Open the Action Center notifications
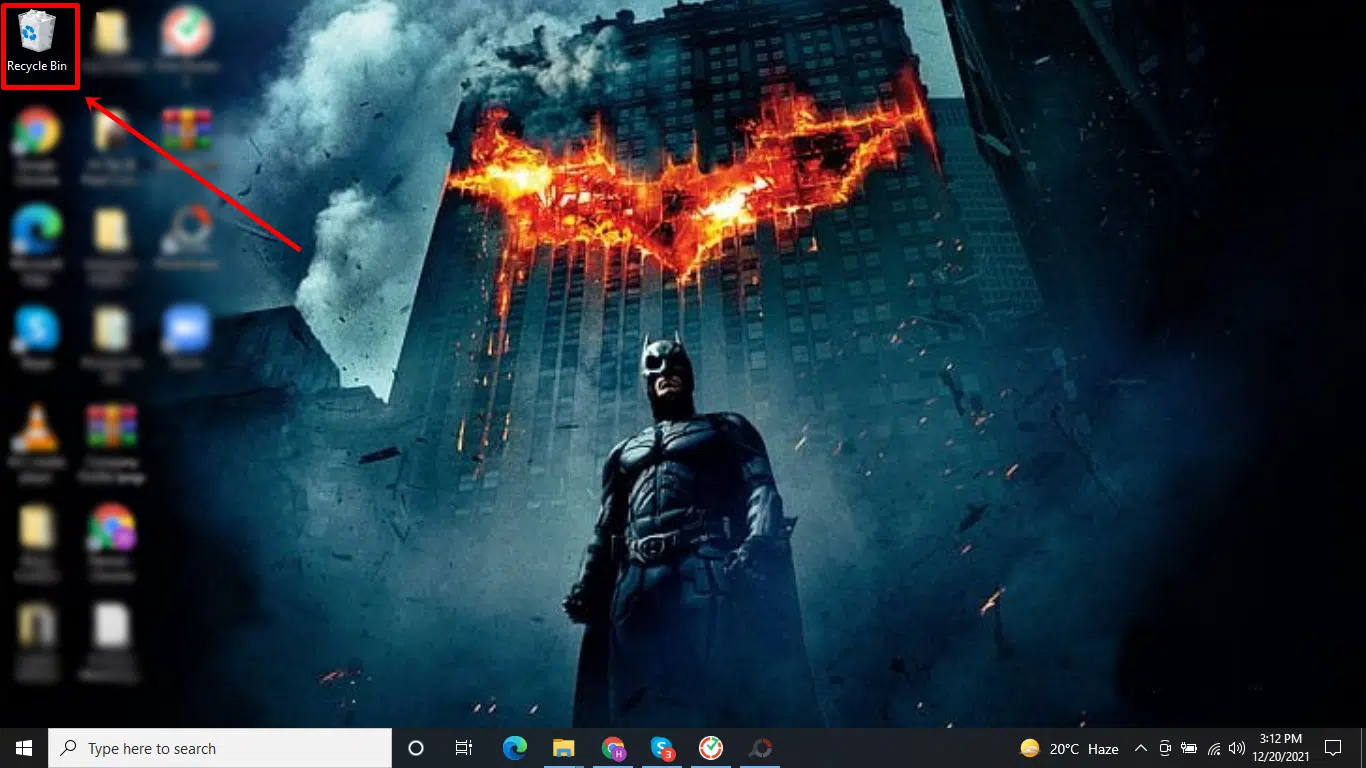The image size is (1366, 768). pos(1333,748)
